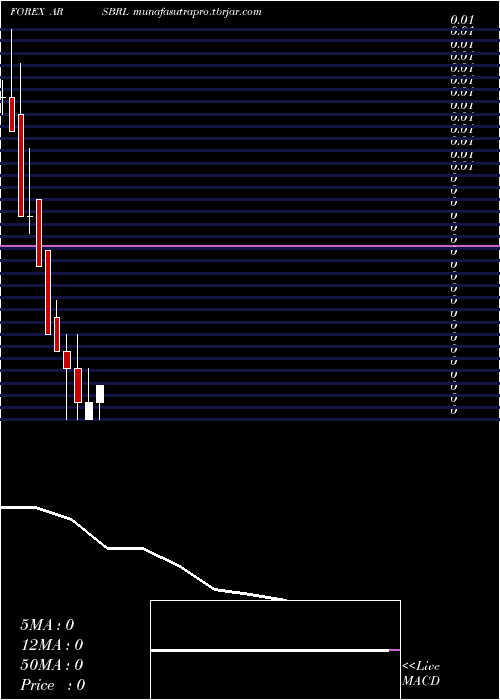Click the white moving average line
The width and height of the screenshot is (500, 700).
pyautogui.click(x=143, y=553)
